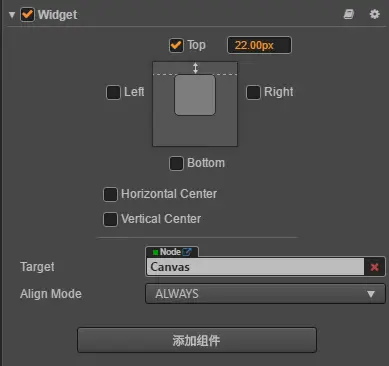The height and width of the screenshot is (366, 389).
Task: Disable the Widget component checkbox
Action: 27,15
